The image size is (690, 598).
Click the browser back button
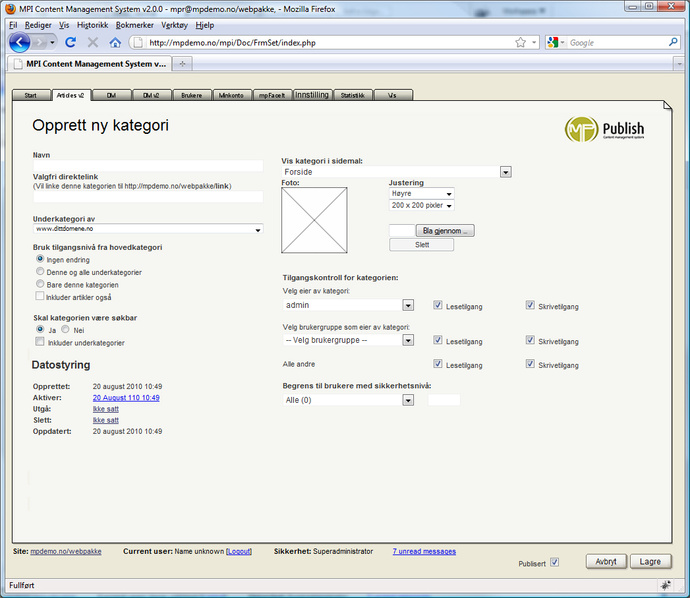19,43
